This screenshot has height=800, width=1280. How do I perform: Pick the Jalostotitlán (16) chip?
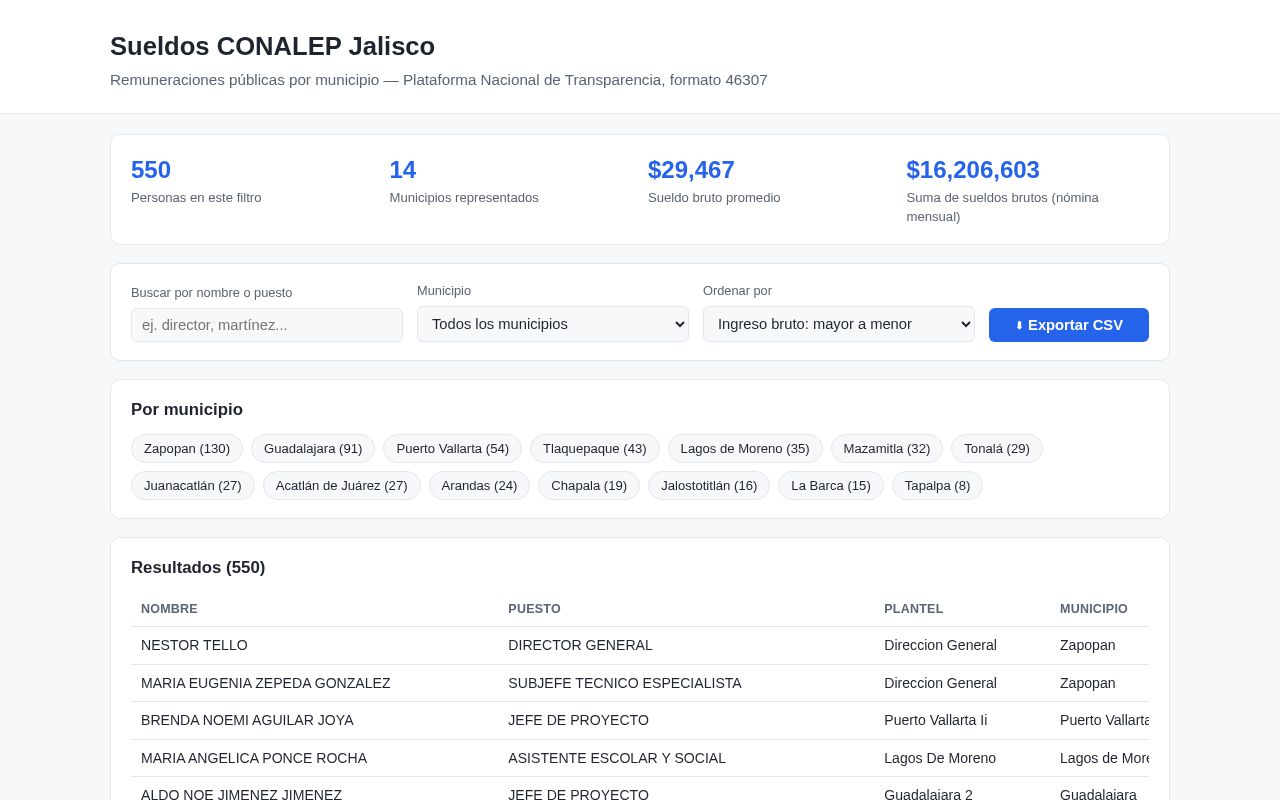[709, 485]
